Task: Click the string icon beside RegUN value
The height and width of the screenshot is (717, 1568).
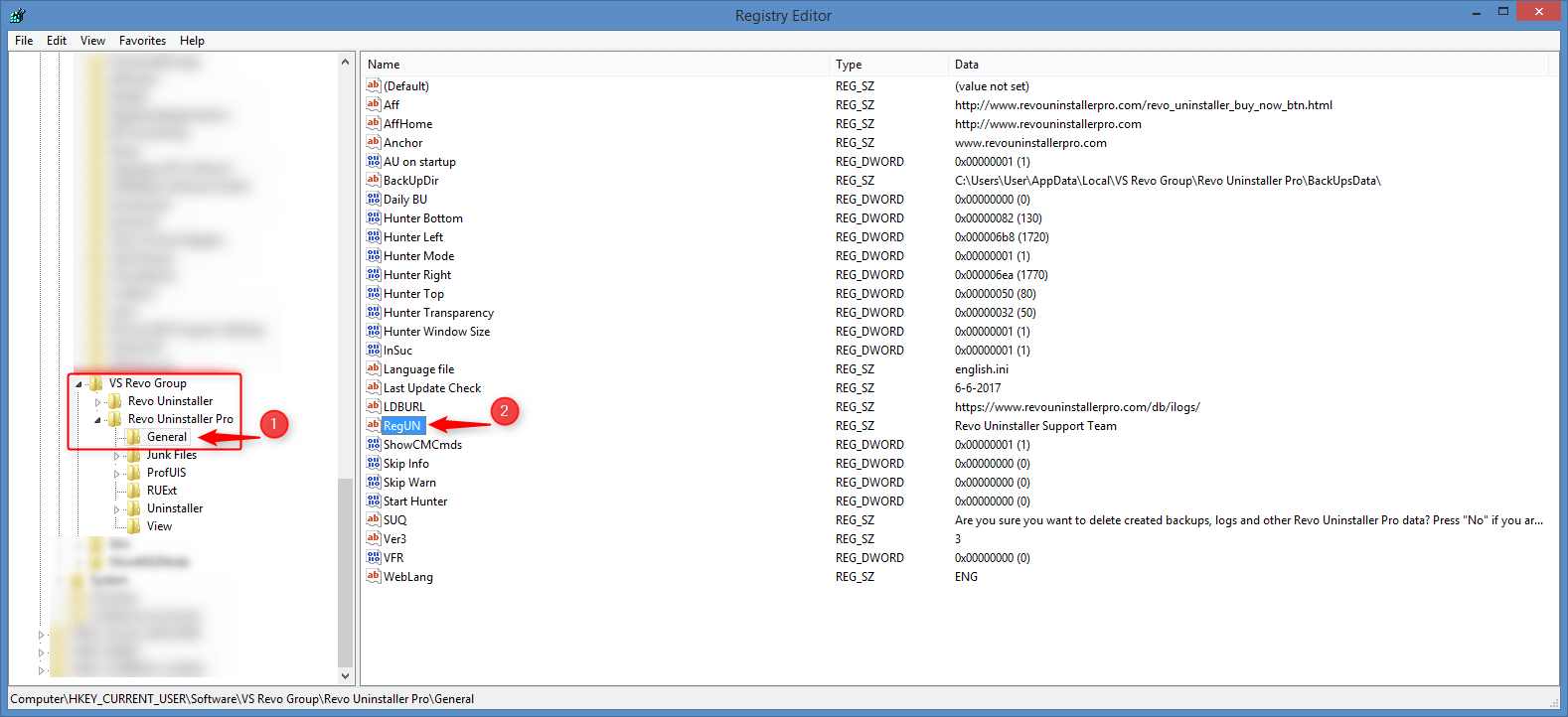Action: pos(374,425)
